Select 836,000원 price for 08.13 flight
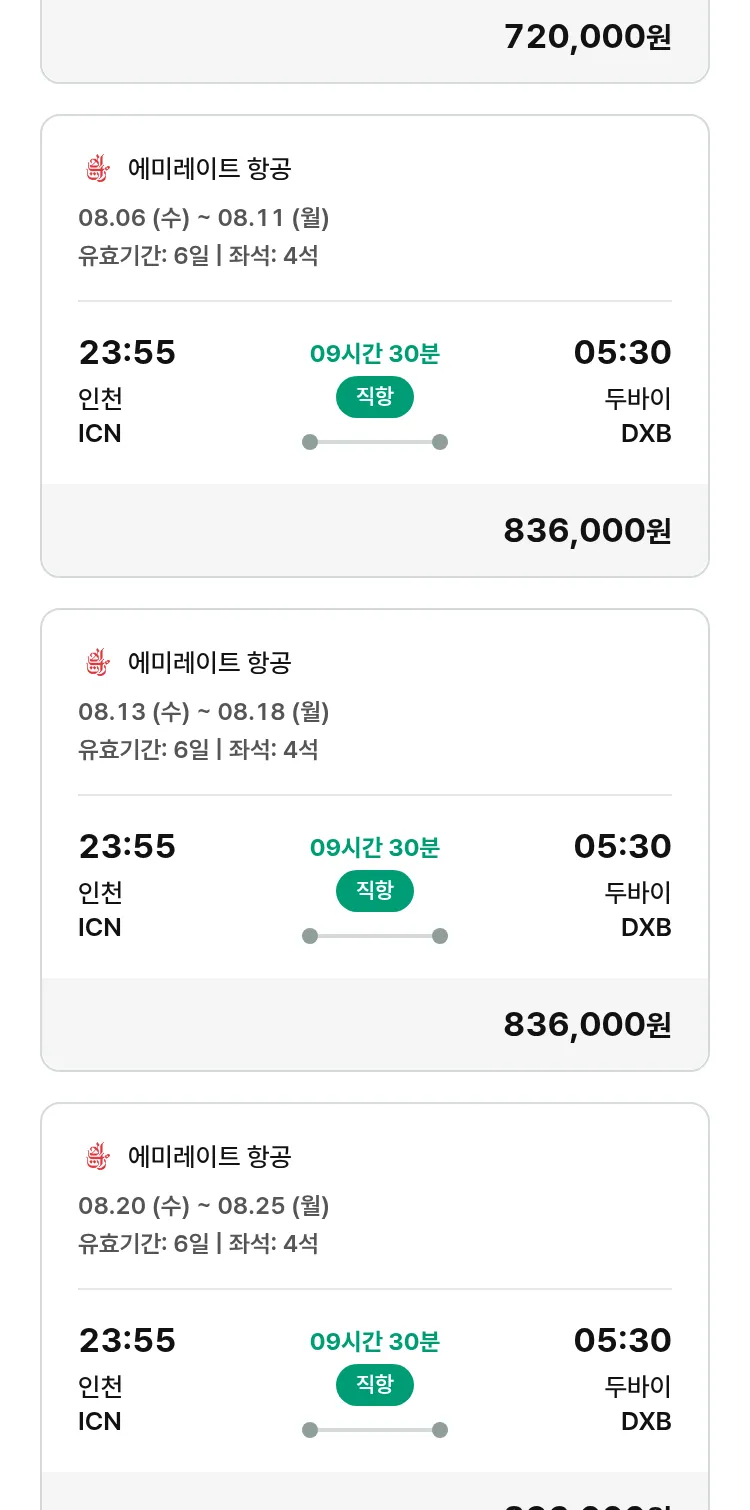The height and width of the screenshot is (1510, 750). tap(587, 1025)
